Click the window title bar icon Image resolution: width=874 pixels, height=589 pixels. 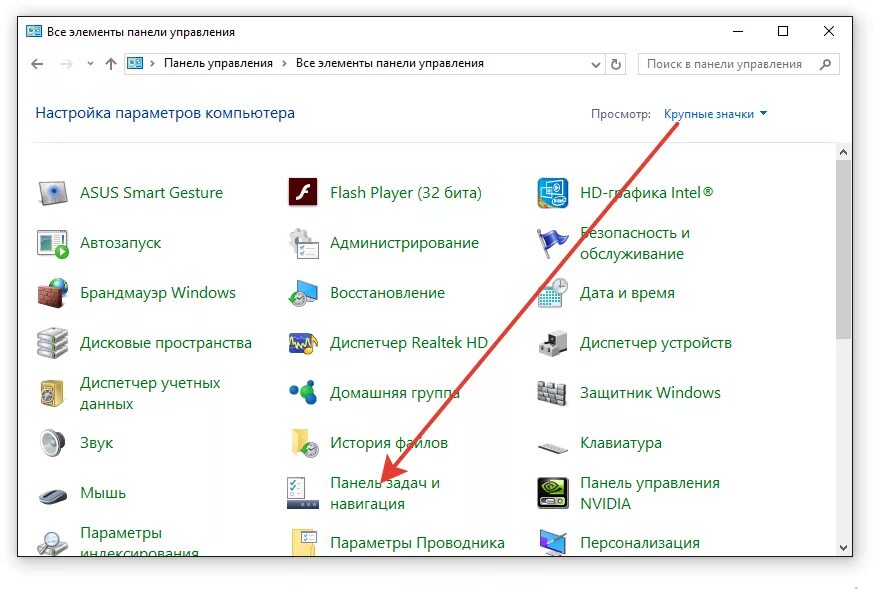click(x=34, y=32)
